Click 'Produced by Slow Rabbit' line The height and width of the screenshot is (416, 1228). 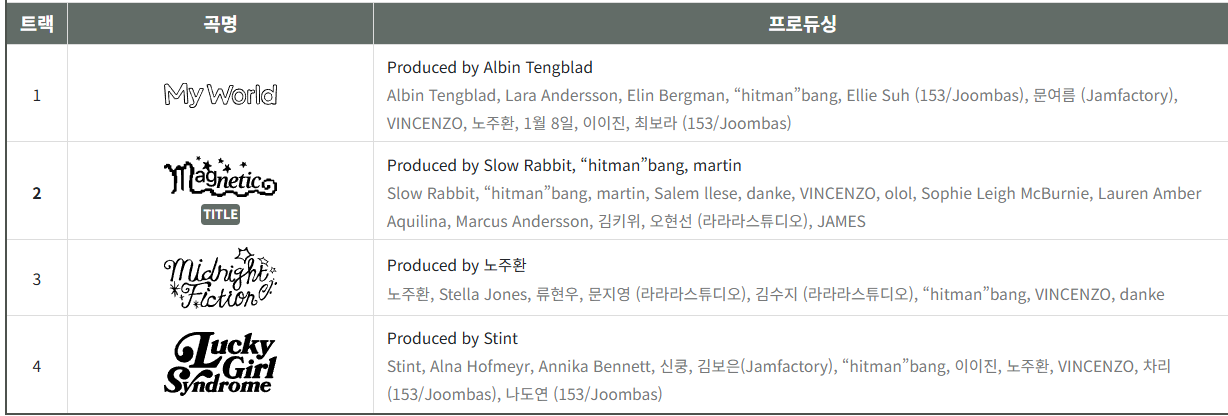(564, 165)
